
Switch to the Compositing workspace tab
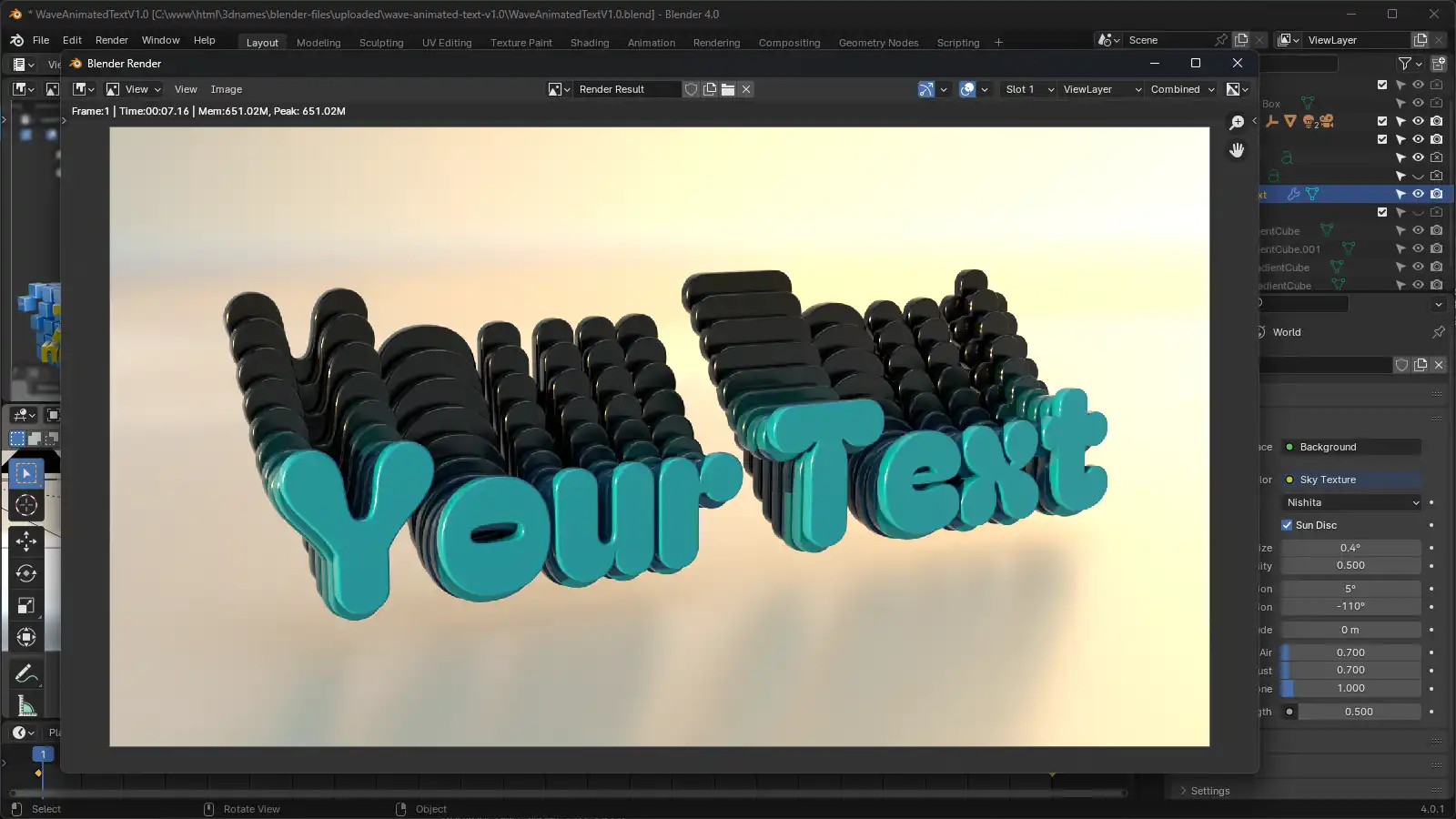click(x=789, y=43)
